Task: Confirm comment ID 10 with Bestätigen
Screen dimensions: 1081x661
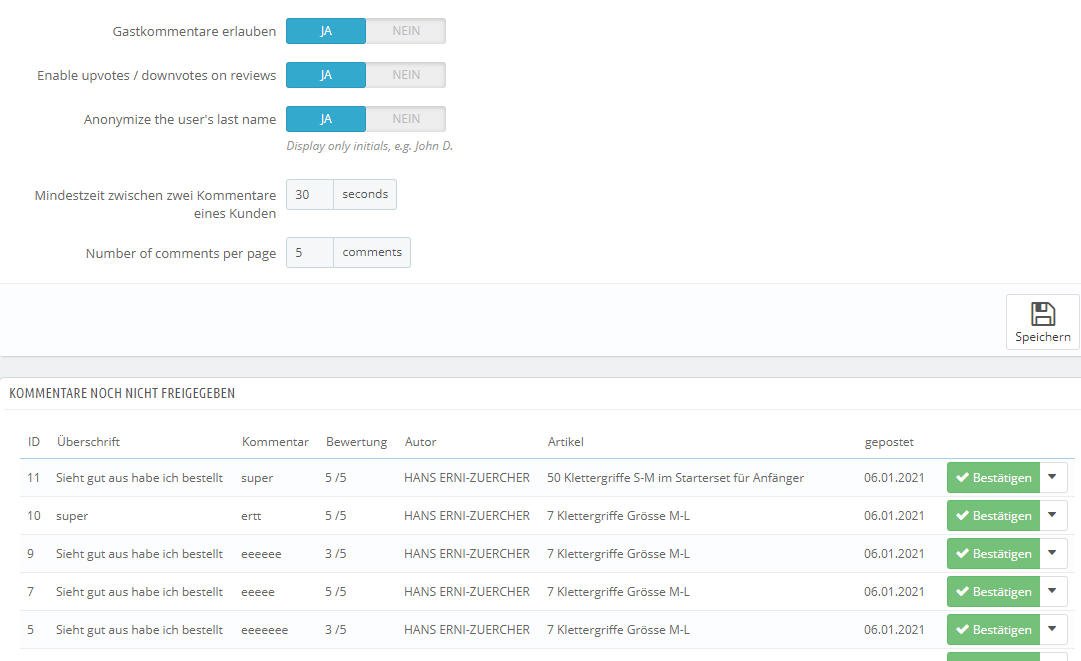Action: tap(993, 516)
